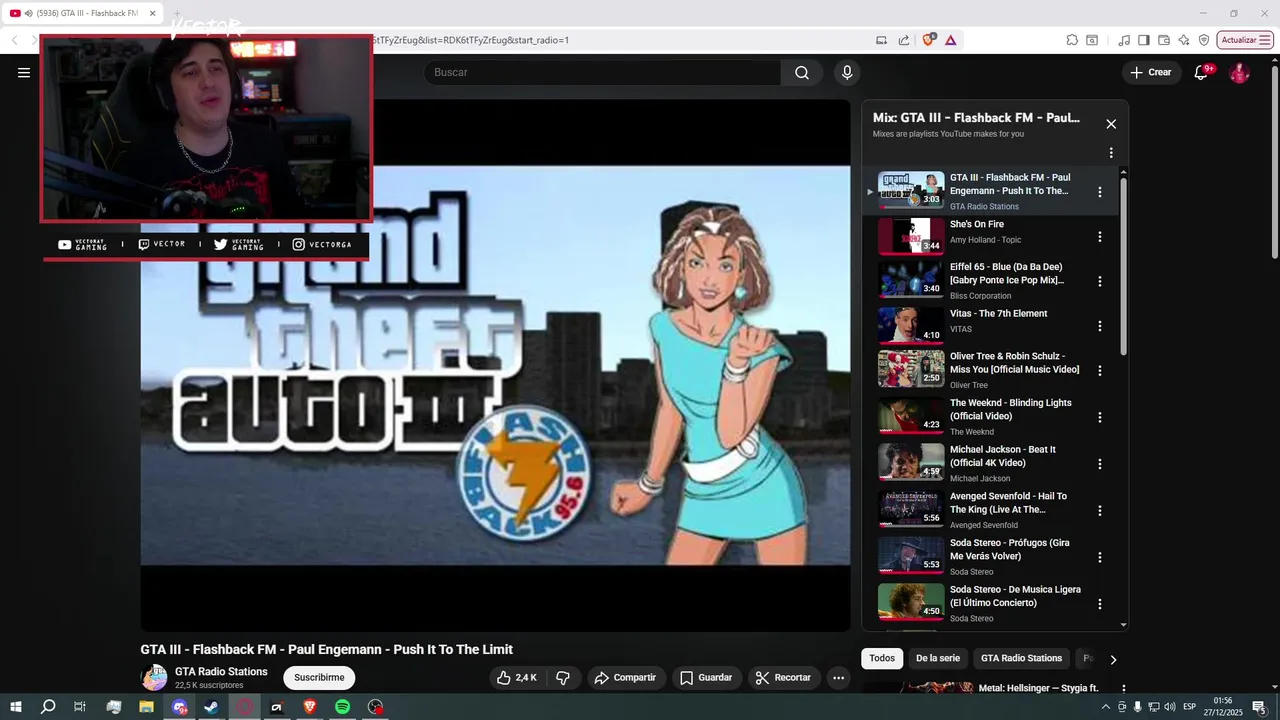Show more filter chips with right arrow
Screen dimensions: 1280x720
(1113, 659)
